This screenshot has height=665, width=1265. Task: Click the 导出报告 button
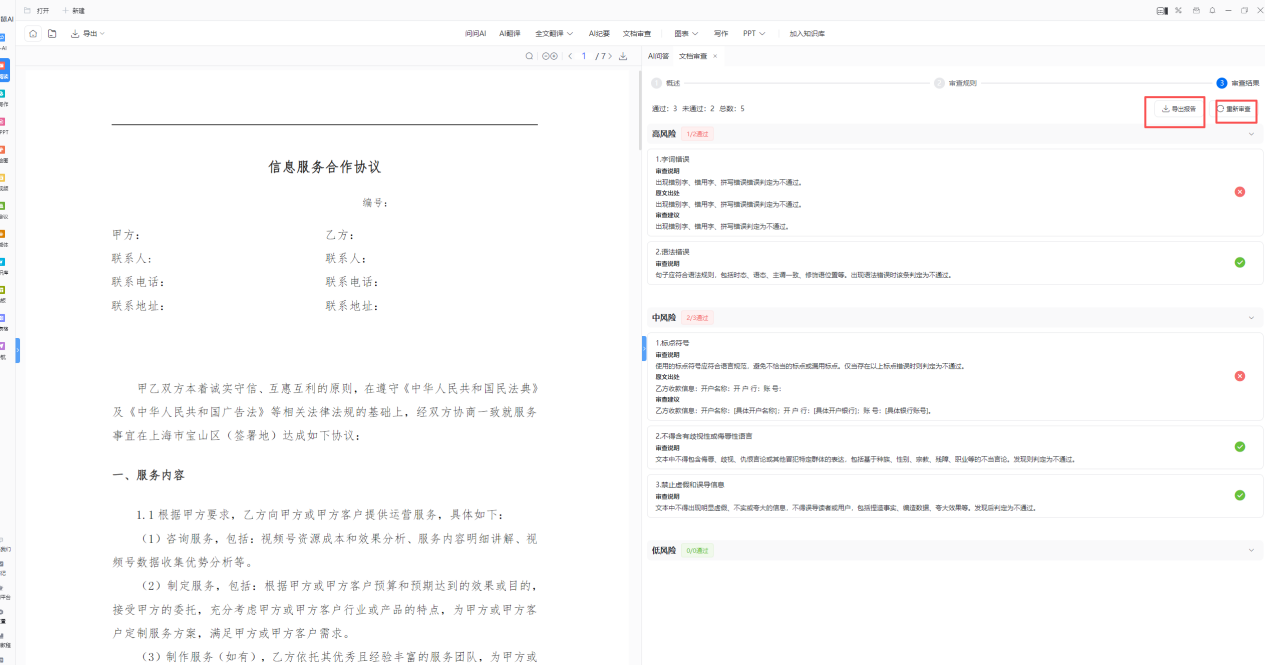[1179, 109]
